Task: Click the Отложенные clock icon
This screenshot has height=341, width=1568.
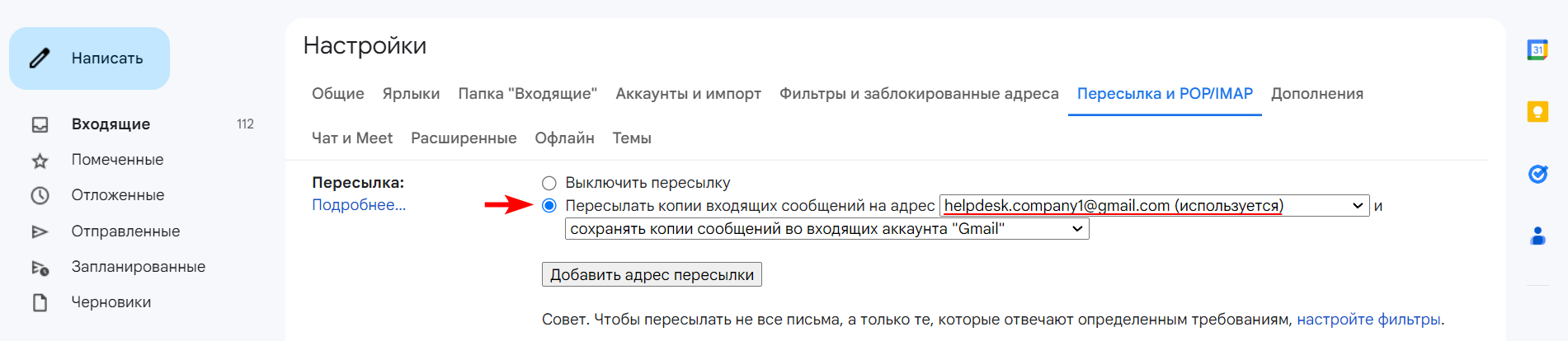Action: [40, 196]
